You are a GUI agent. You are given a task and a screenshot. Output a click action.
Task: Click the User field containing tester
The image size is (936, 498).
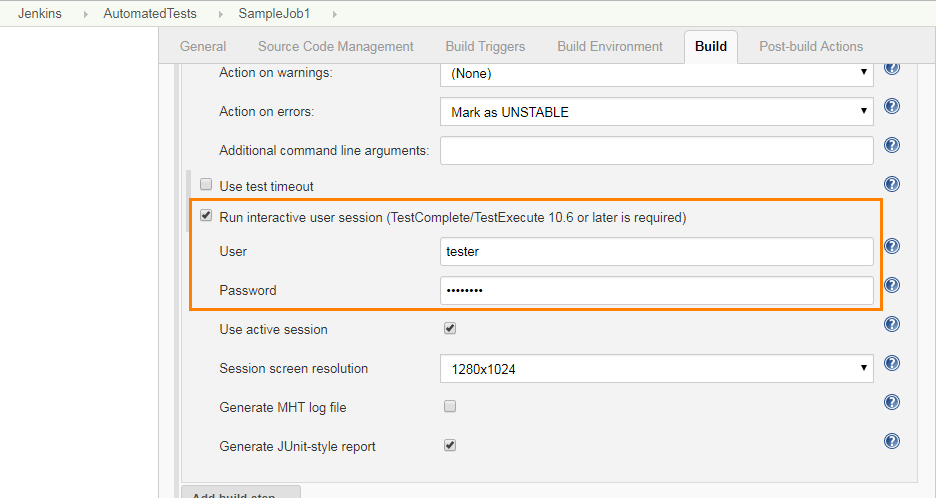(x=657, y=251)
